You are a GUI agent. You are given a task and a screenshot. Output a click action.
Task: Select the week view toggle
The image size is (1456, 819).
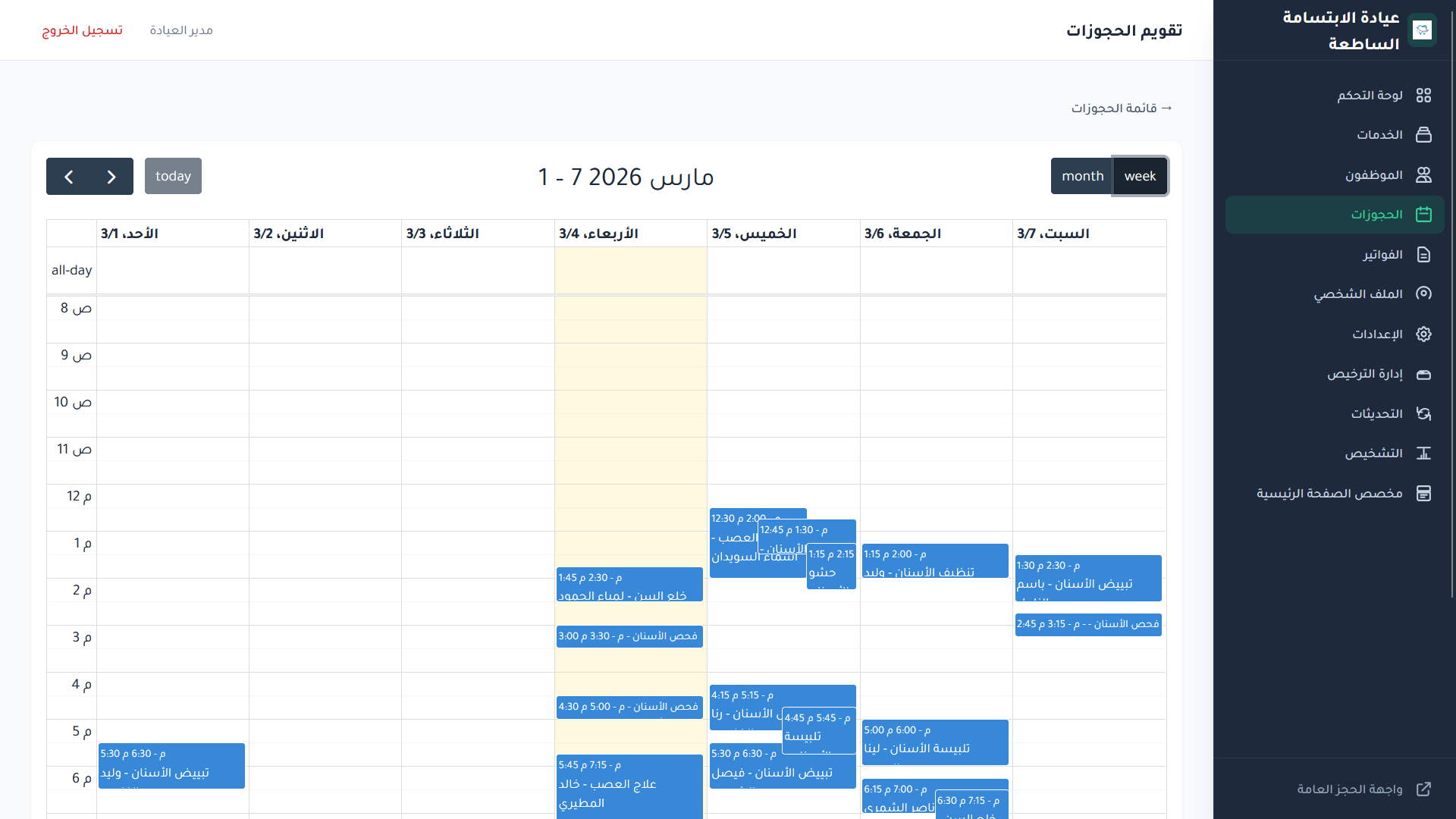tap(1140, 176)
